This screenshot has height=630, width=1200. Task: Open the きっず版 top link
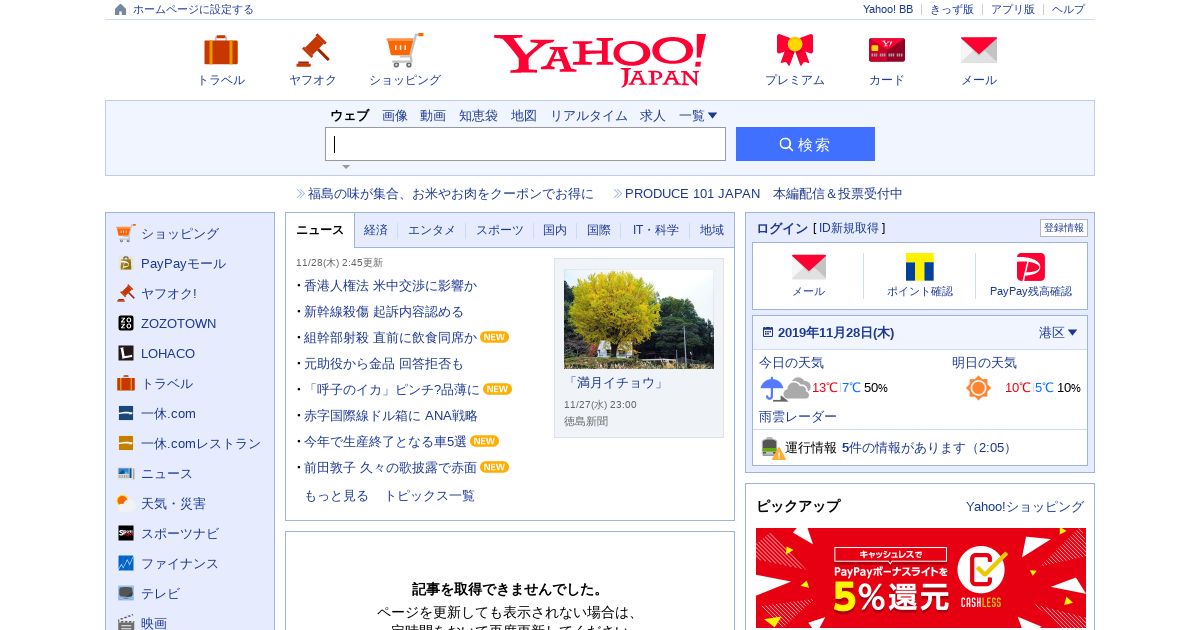click(x=952, y=9)
